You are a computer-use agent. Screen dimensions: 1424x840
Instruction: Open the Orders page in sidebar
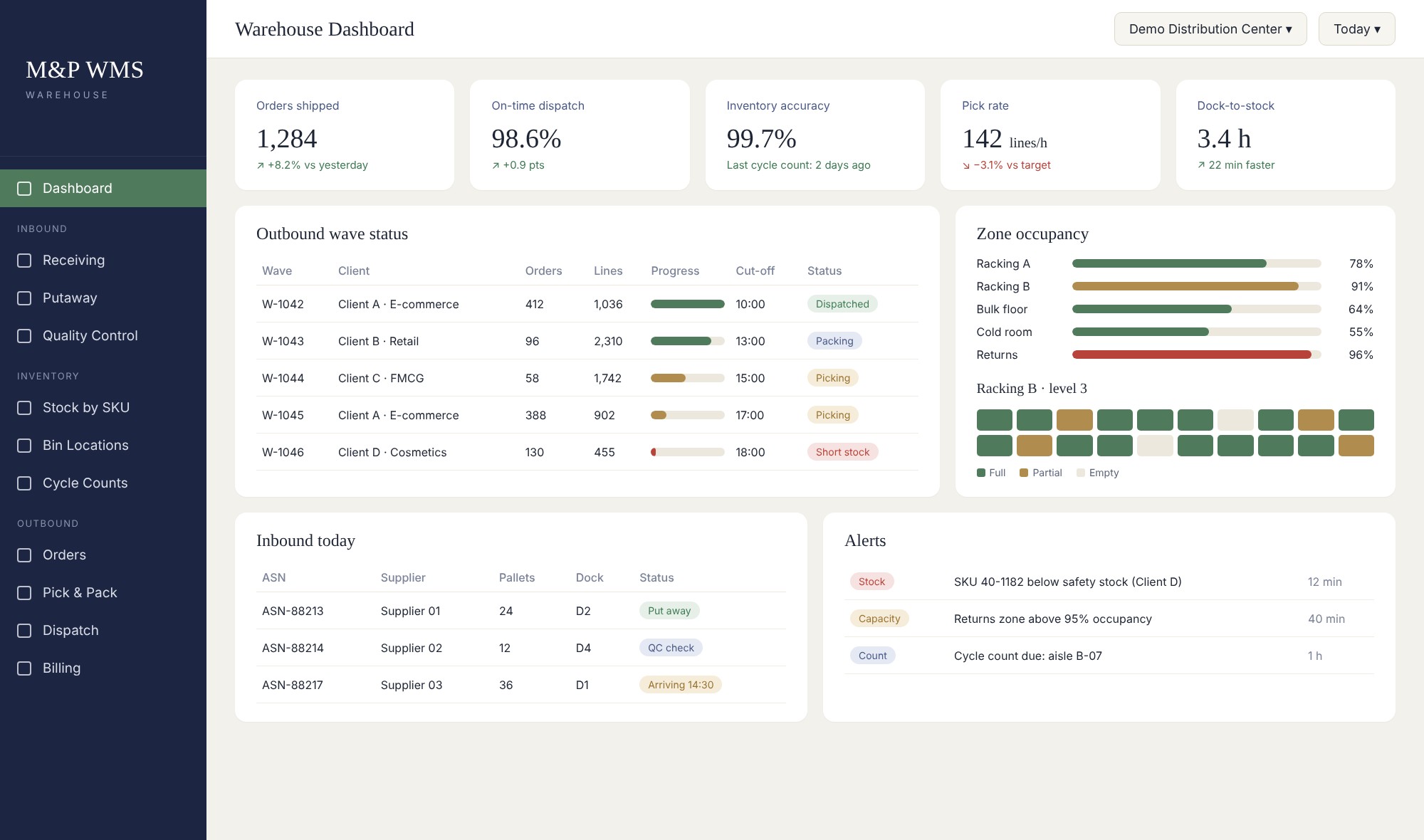point(103,555)
